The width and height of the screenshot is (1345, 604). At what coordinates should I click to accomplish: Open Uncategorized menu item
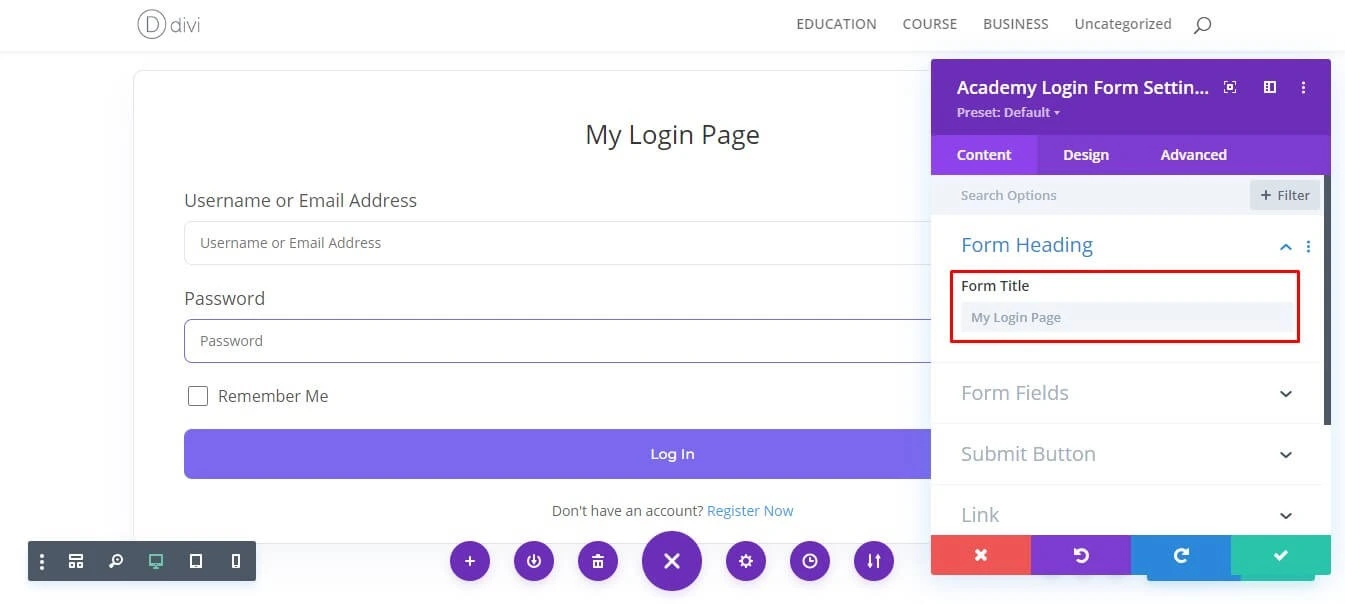1123,24
